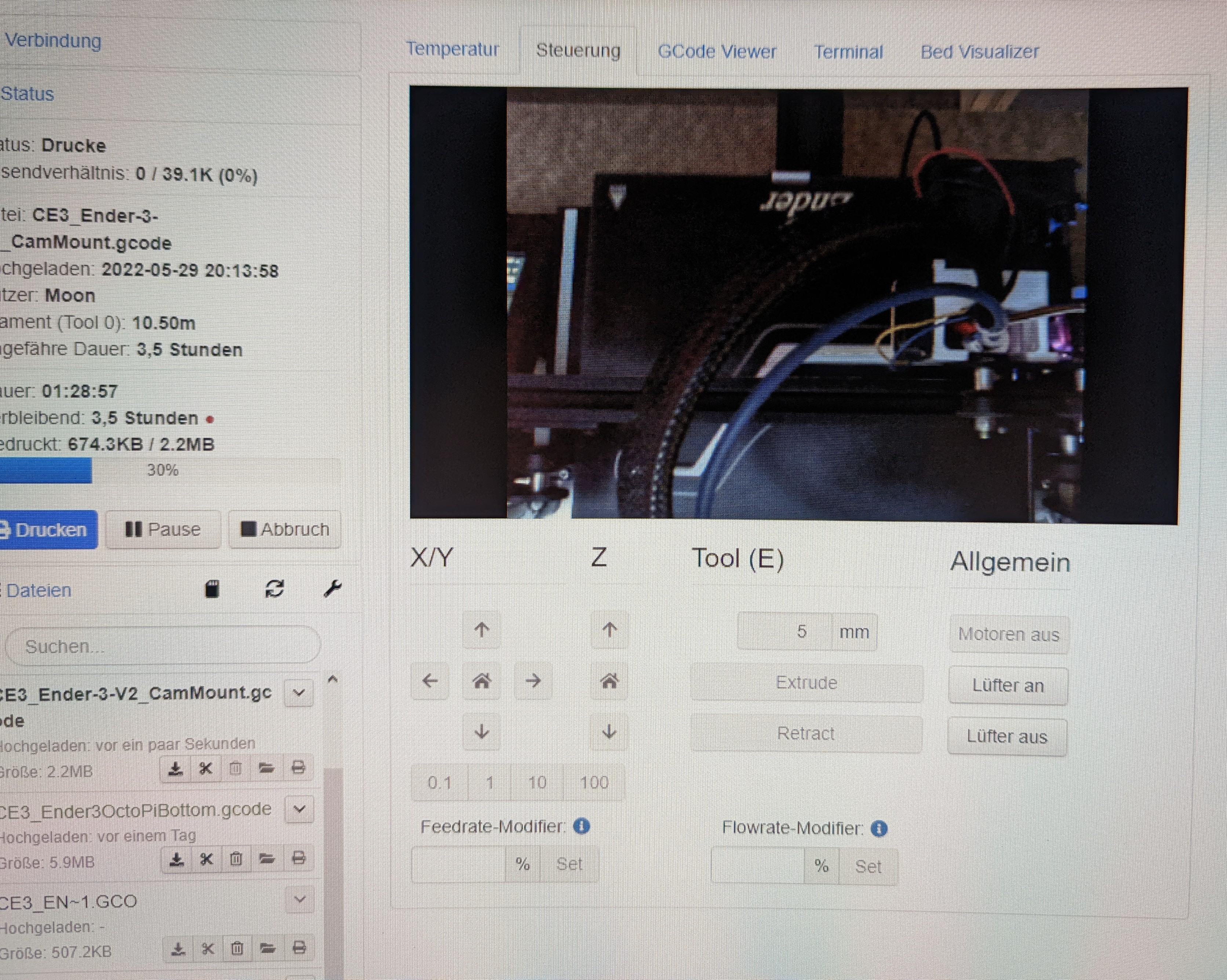
Task: Click the Retract button
Action: [x=806, y=733]
